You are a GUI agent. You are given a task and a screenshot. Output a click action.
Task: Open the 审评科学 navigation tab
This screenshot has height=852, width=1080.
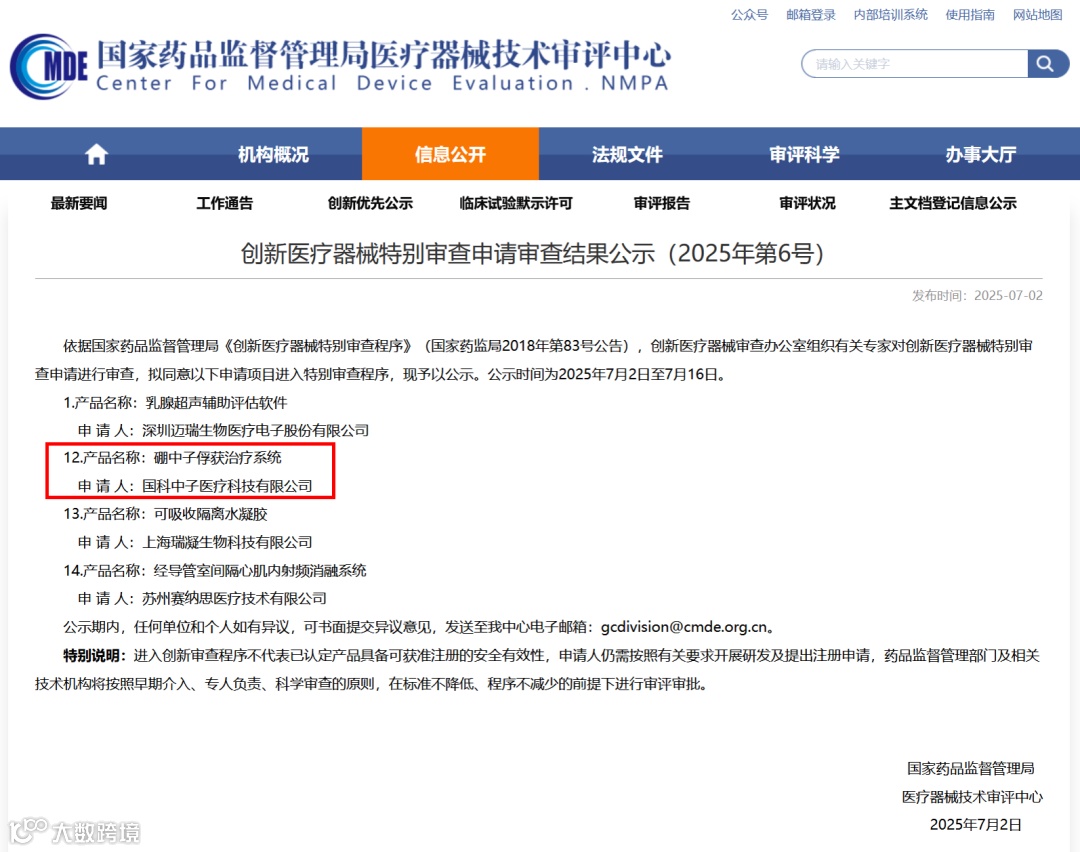[x=804, y=154]
